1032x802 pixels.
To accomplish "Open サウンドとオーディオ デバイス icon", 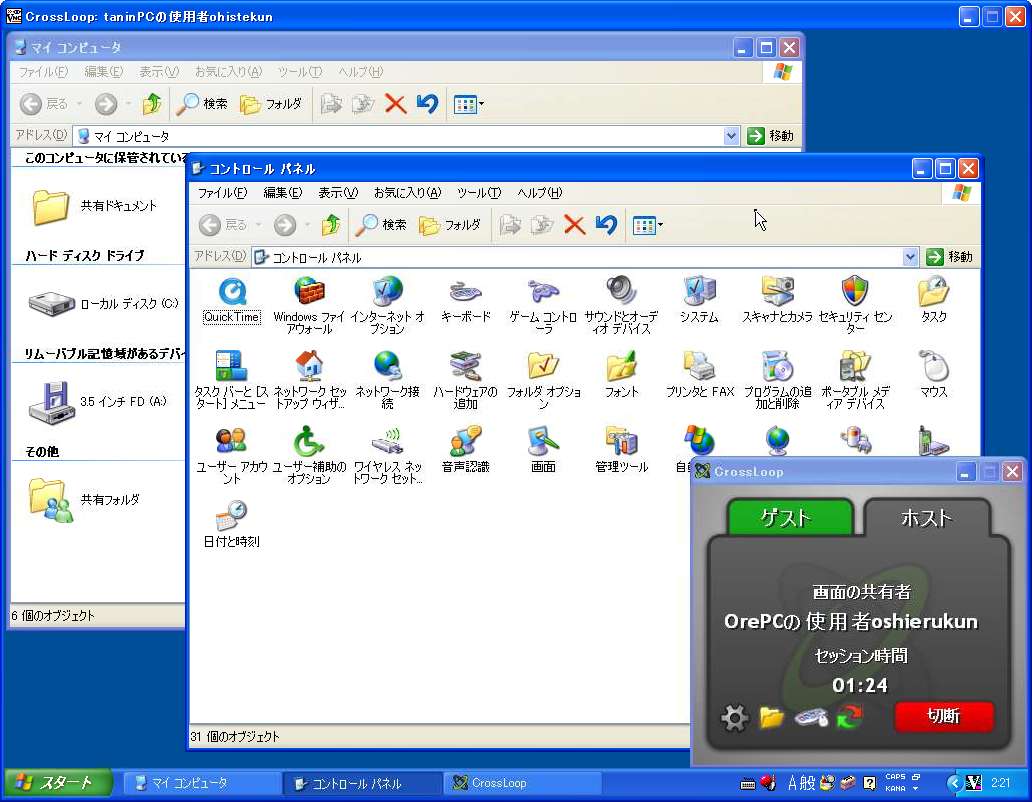I will pyautogui.click(x=621, y=292).
